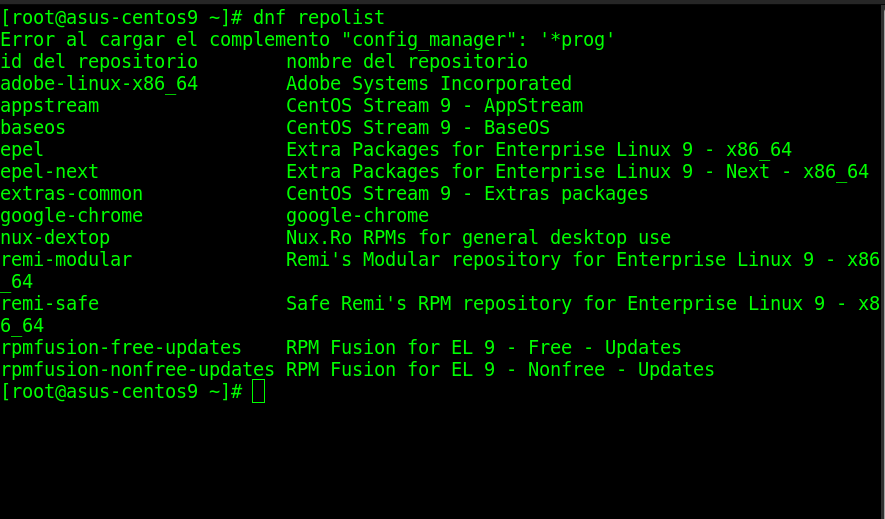Image resolution: width=885 pixels, height=519 pixels.
Task: Click the rpmfusion-nonfree-updates repository id
Action: (137, 370)
